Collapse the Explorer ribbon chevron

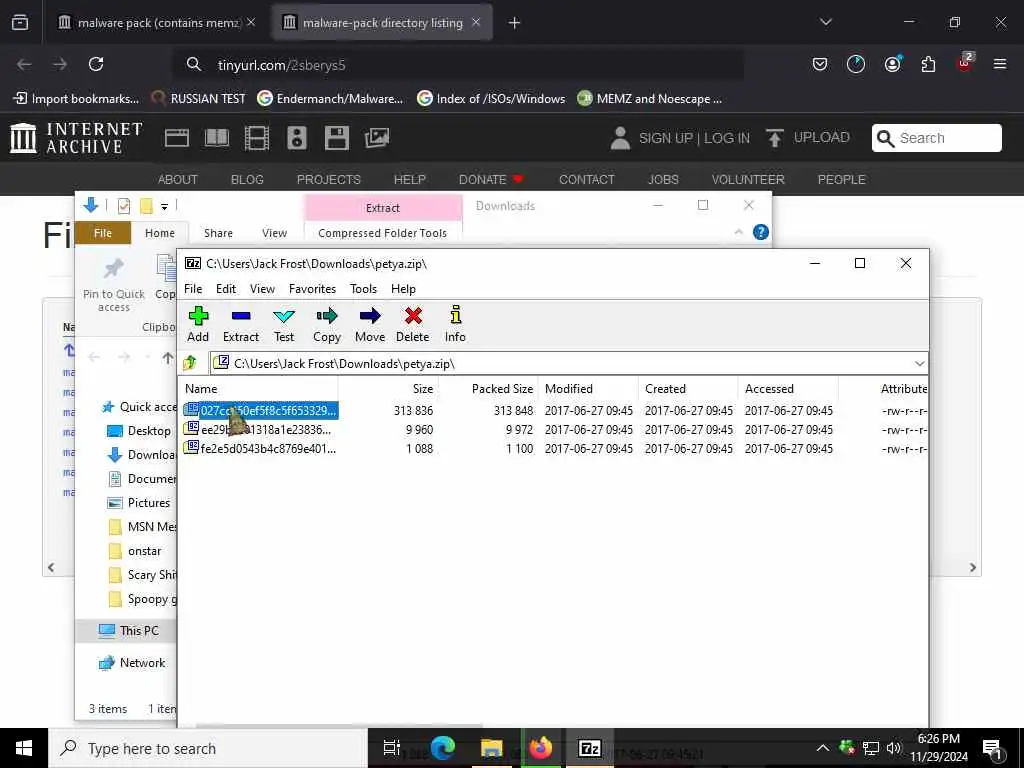point(739,232)
